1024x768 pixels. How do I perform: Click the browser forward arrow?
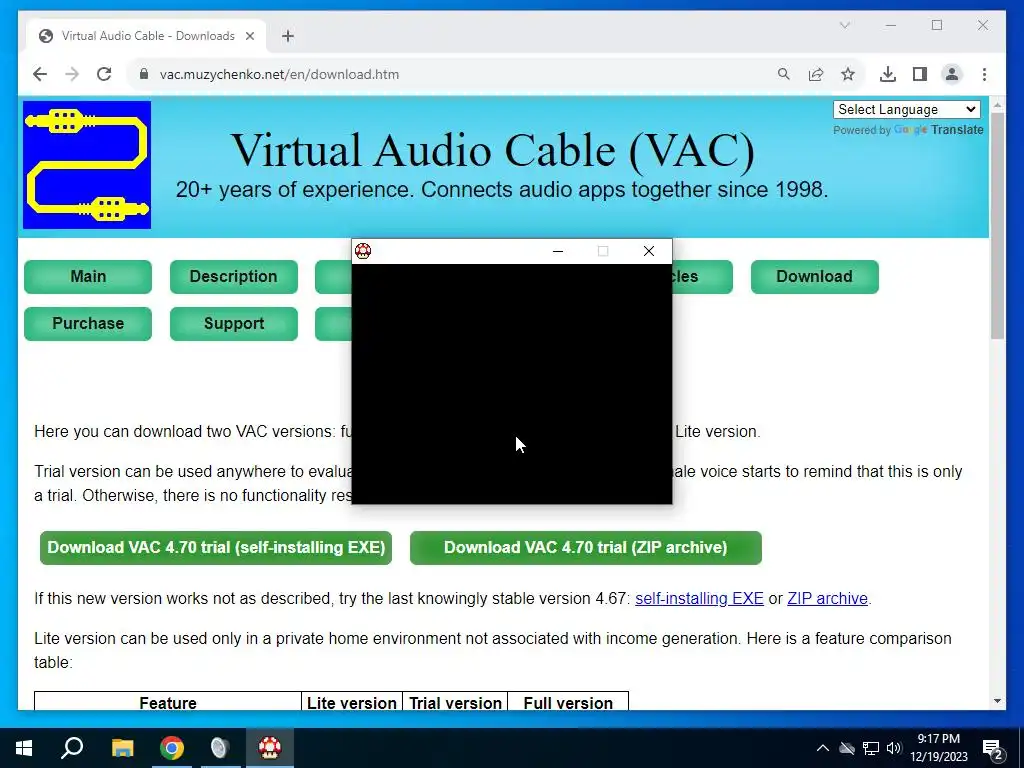(72, 74)
